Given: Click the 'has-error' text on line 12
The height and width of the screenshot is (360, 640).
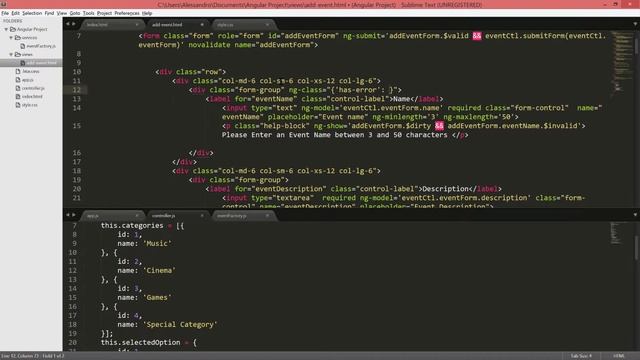Looking at the screenshot, I should point(359,90).
